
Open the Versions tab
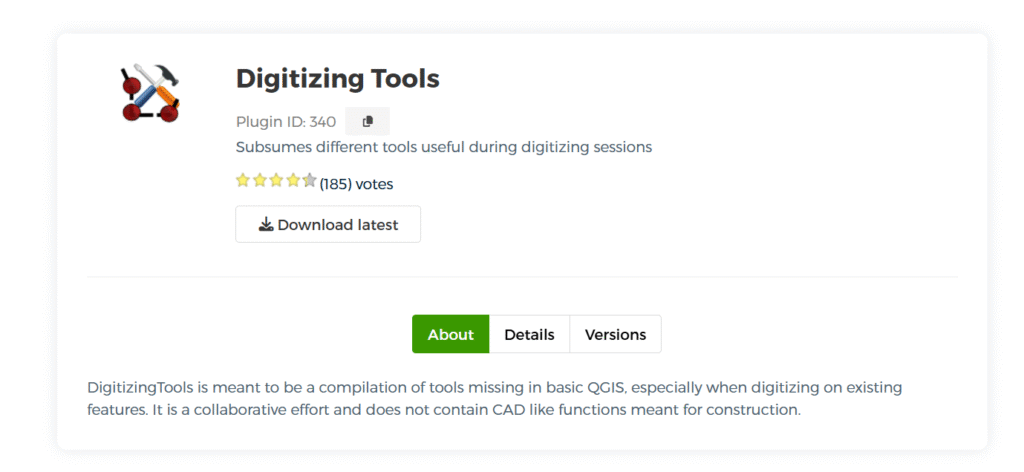click(615, 334)
